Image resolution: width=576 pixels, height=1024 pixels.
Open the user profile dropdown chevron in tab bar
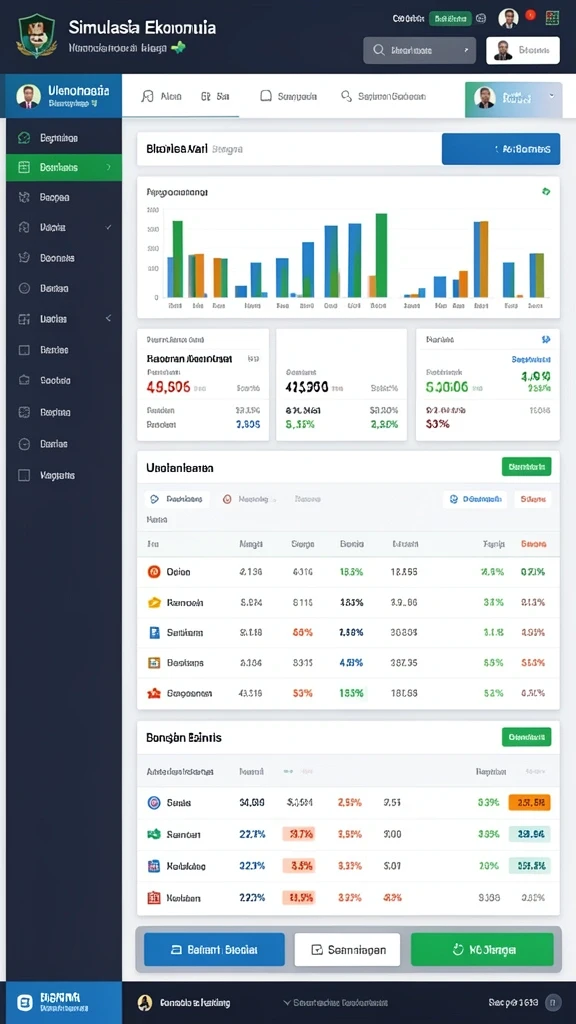552,96
